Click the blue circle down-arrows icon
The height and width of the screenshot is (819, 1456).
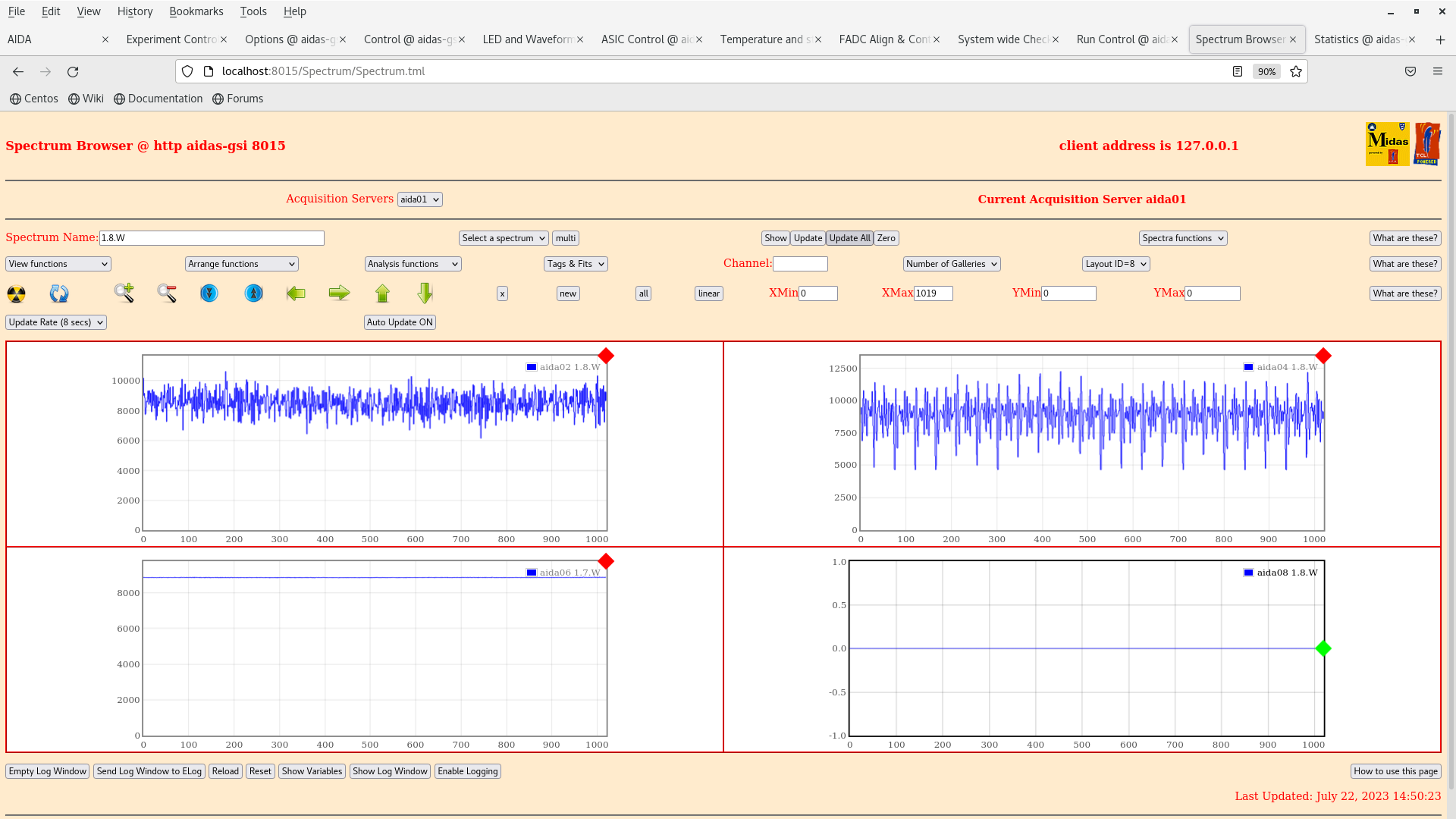click(x=209, y=293)
